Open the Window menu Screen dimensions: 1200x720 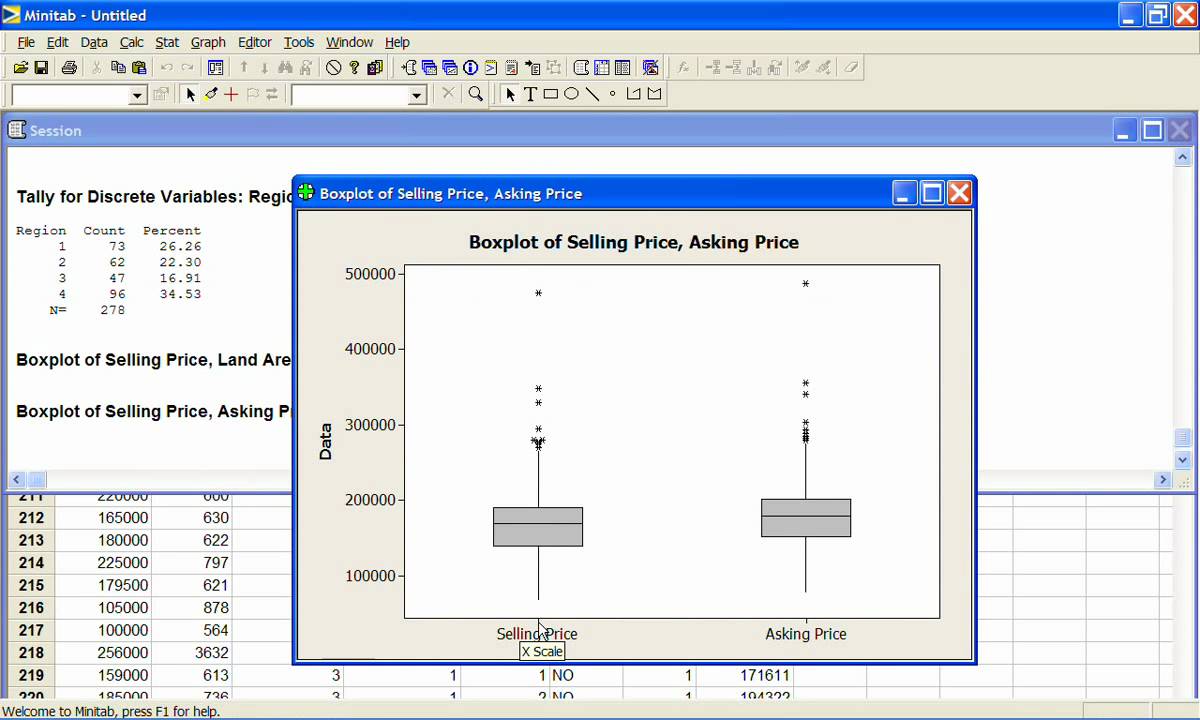point(350,42)
